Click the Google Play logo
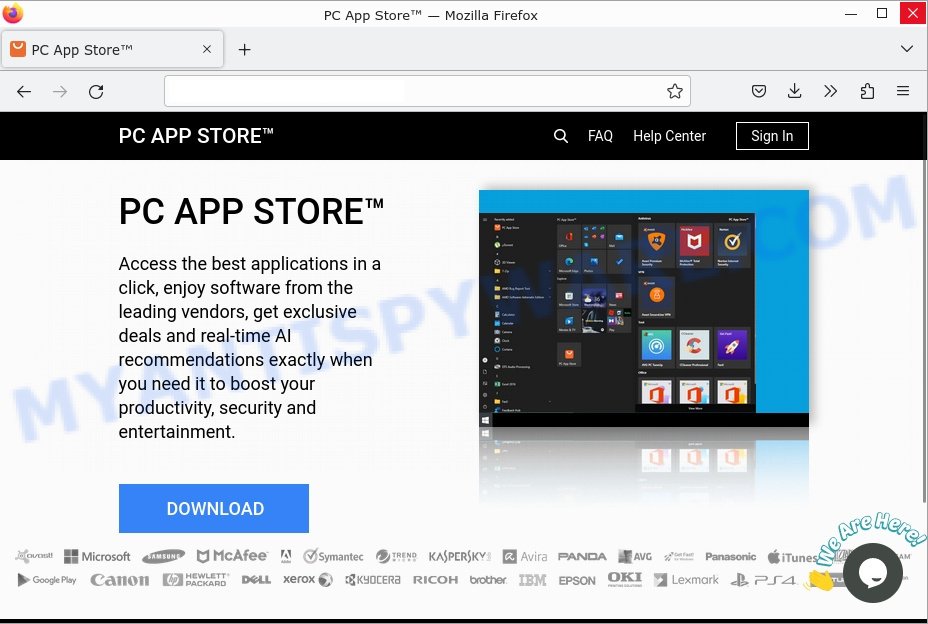The height and width of the screenshot is (624, 928). 47,580
